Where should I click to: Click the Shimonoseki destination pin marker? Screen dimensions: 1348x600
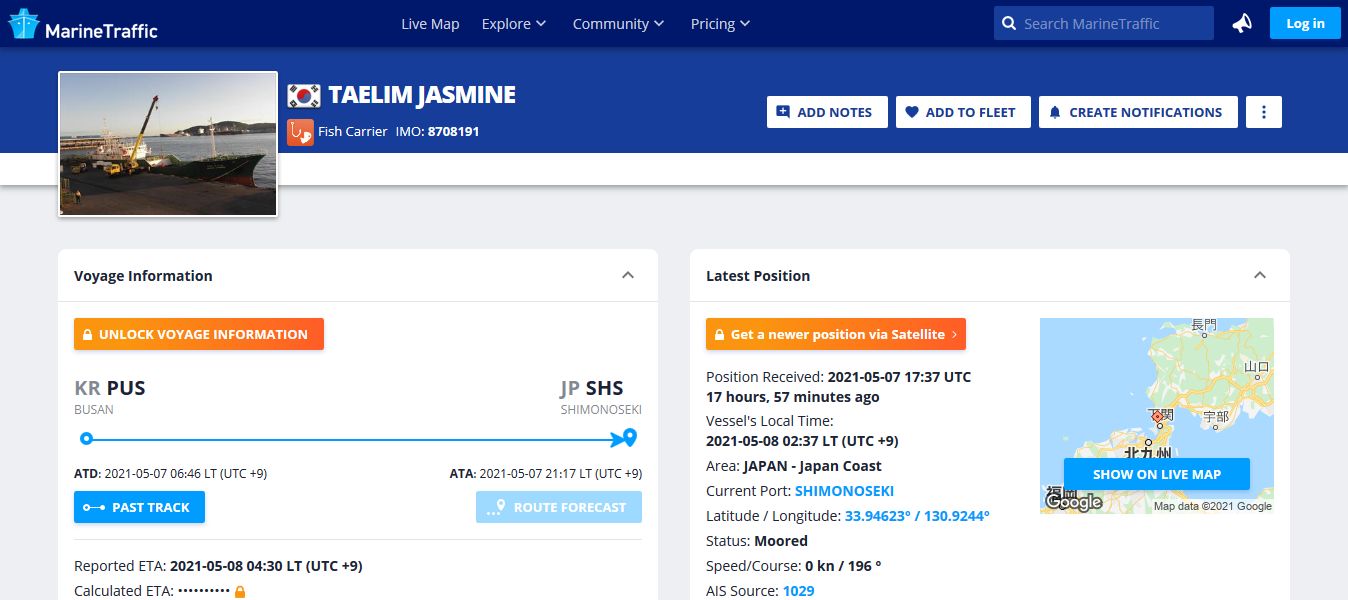click(629, 437)
